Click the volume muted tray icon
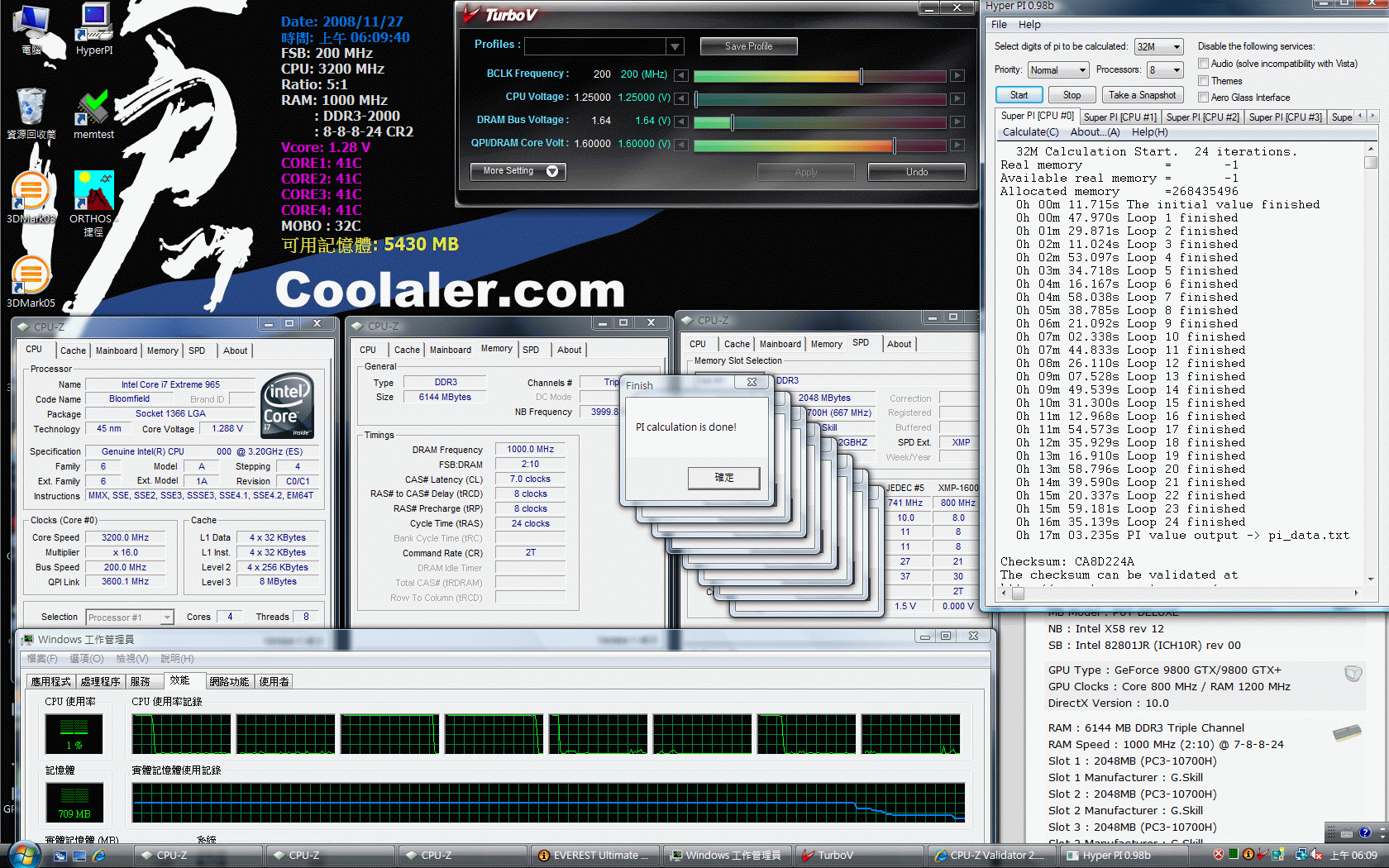 click(x=1315, y=855)
